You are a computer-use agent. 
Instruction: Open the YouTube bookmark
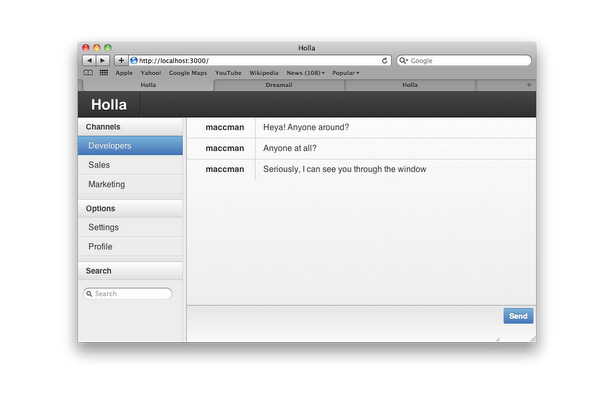(x=228, y=73)
